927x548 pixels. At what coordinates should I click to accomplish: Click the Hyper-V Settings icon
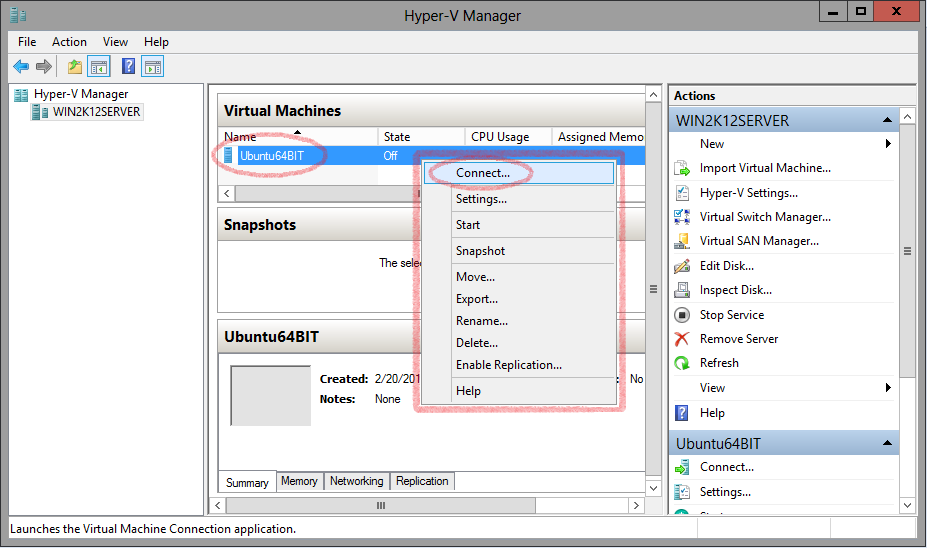pyautogui.click(x=682, y=193)
